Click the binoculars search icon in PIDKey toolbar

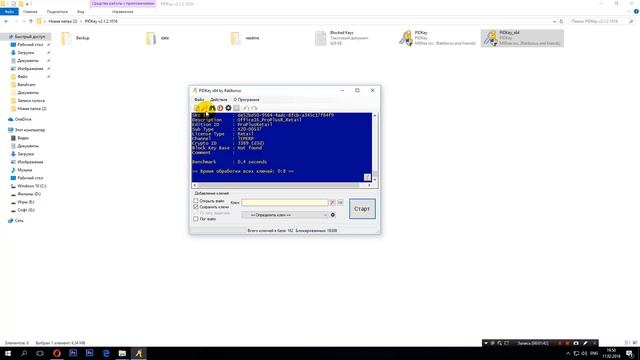click(212, 108)
